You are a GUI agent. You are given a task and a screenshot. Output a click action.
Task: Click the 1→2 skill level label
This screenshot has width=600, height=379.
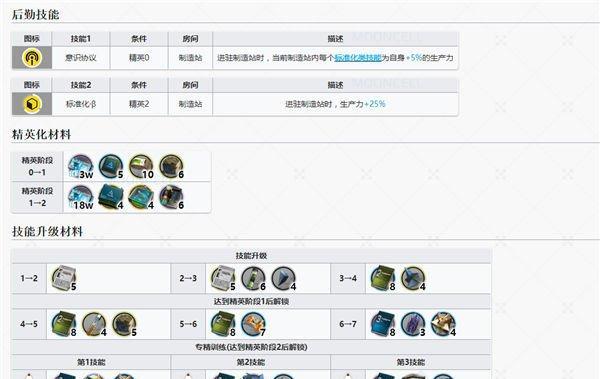(29, 278)
